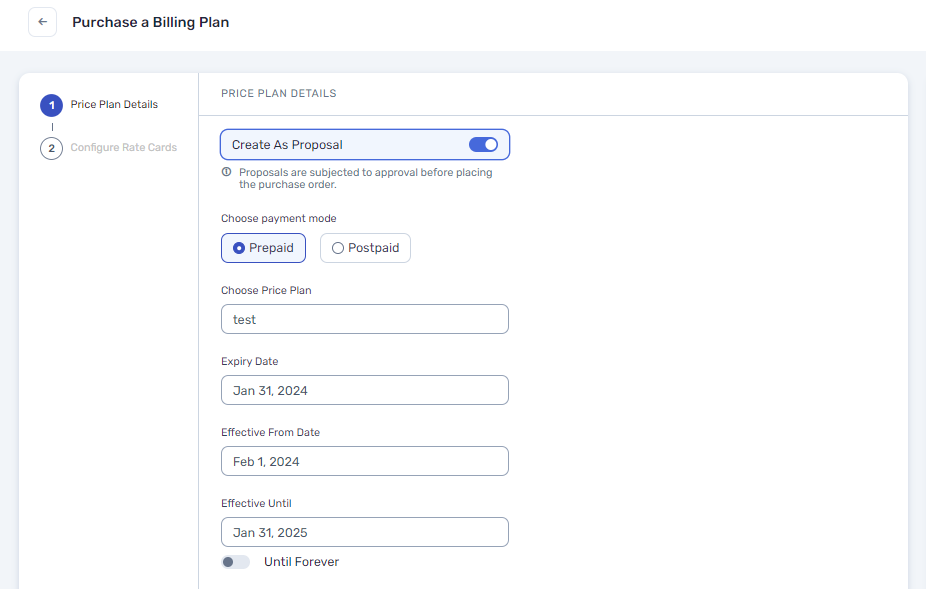Image resolution: width=926 pixels, height=589 pixels.
Task: Enable the Until Forever switch
Action: click(235, 562)
